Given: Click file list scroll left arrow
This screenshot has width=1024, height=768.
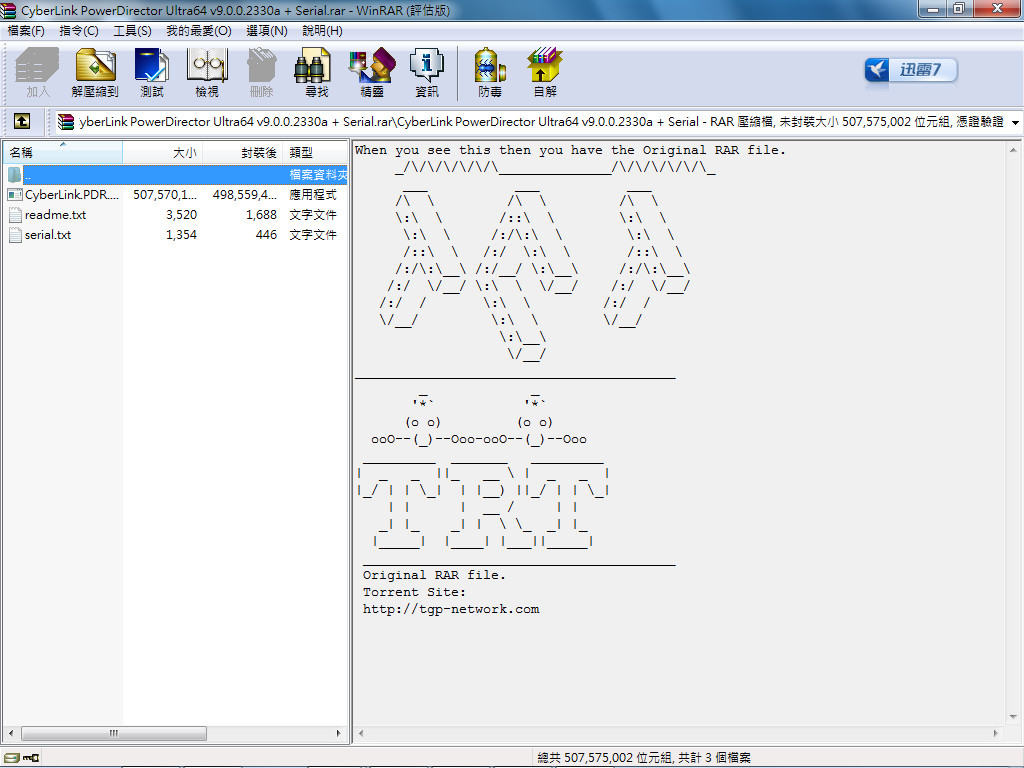Looking at the screenshot, I should 11,733.
